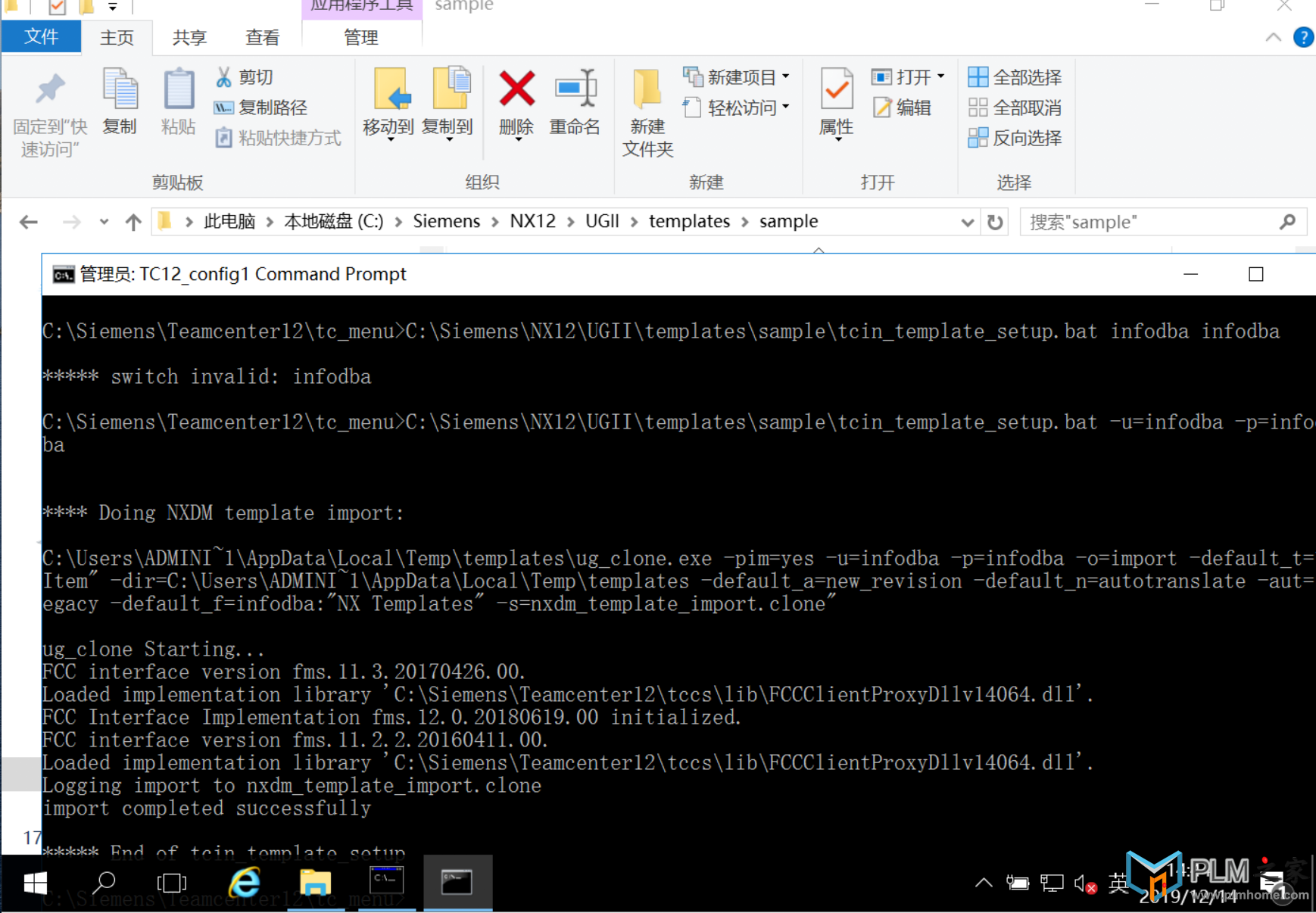
Task: Open File Explorer from taskbar
Action: click(316, 883)
